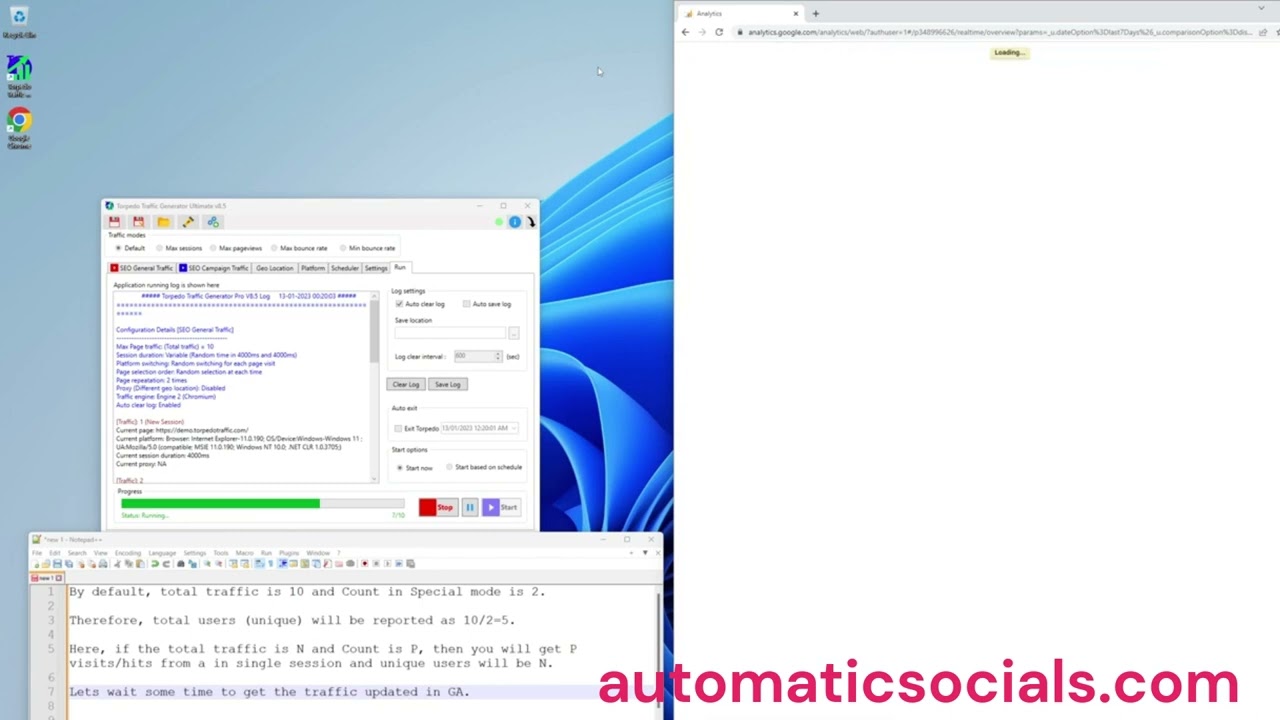Open the Scheduler tab

345,268
